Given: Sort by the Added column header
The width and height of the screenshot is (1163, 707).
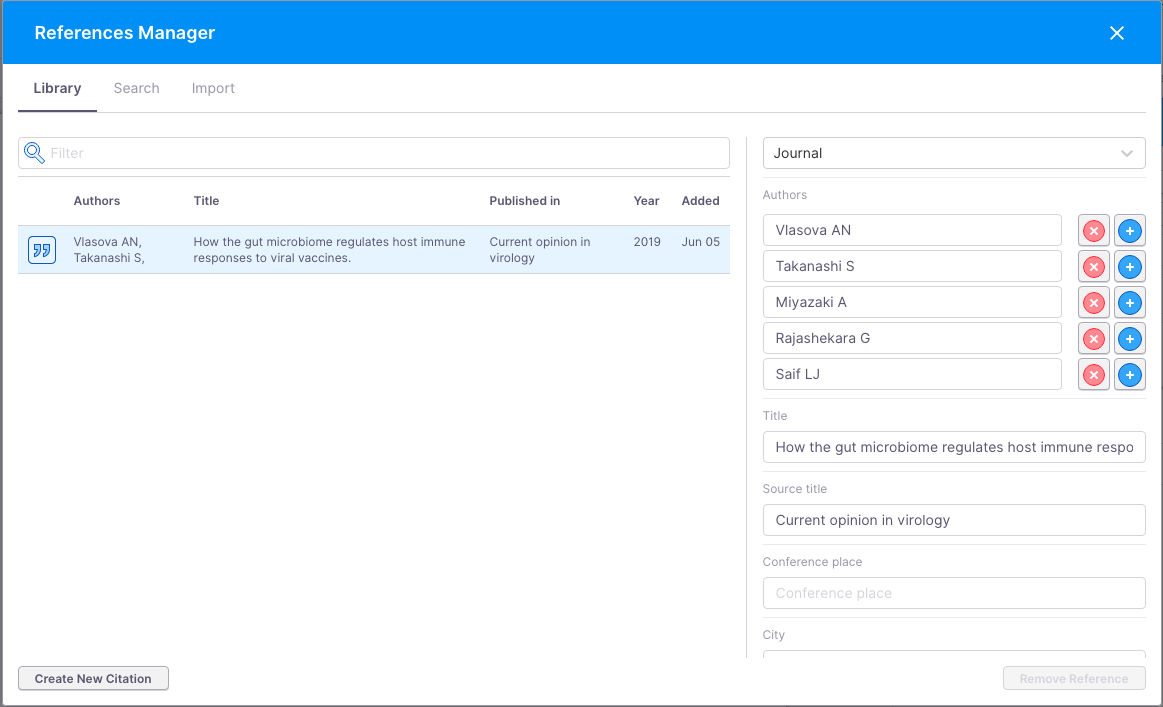Looking at the screenshot, I should point(700,201).
